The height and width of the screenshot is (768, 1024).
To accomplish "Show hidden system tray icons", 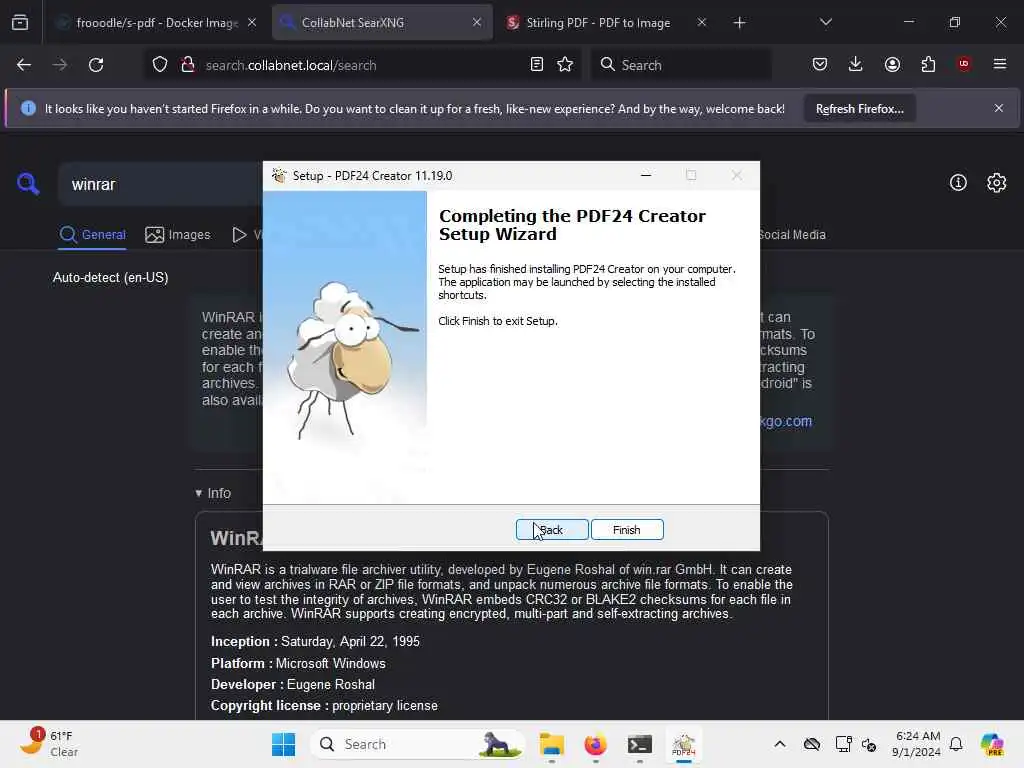I will tap(780, 744).
